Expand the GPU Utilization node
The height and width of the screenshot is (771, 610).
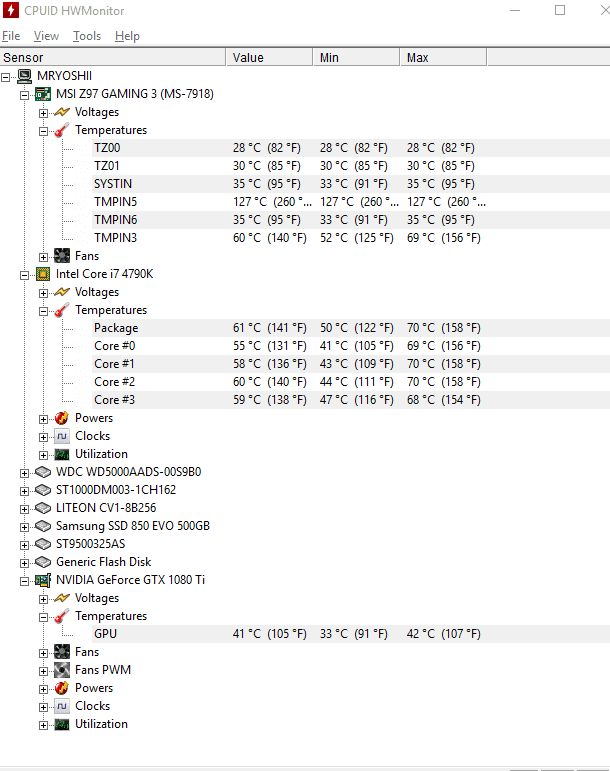(x=43, y=725)
